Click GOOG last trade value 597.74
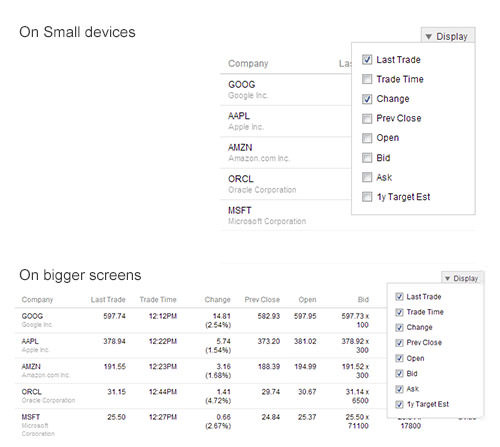This screenshot has height=447, width=500. point(114,316)
